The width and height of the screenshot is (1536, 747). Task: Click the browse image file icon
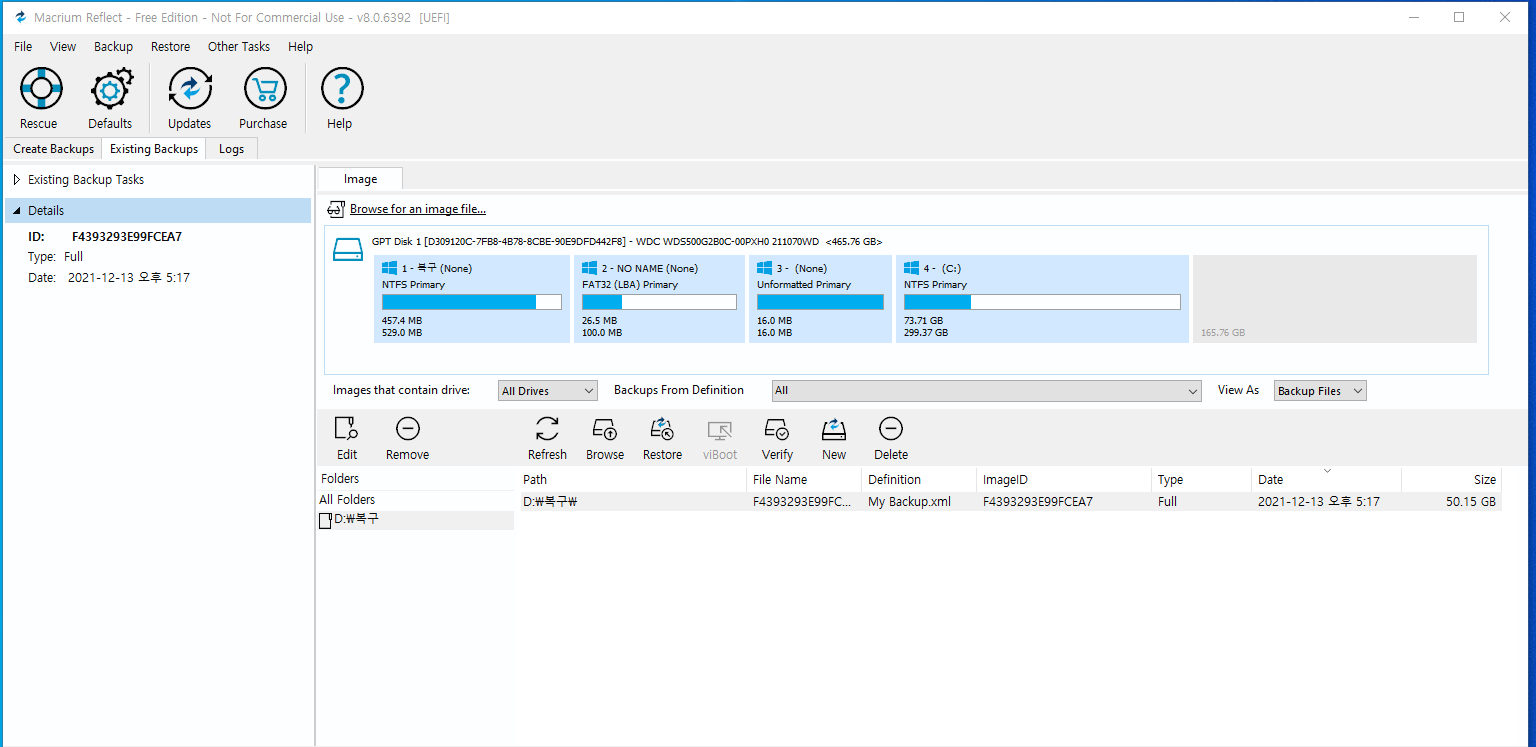pyautogui.click(x=335, y=210)
